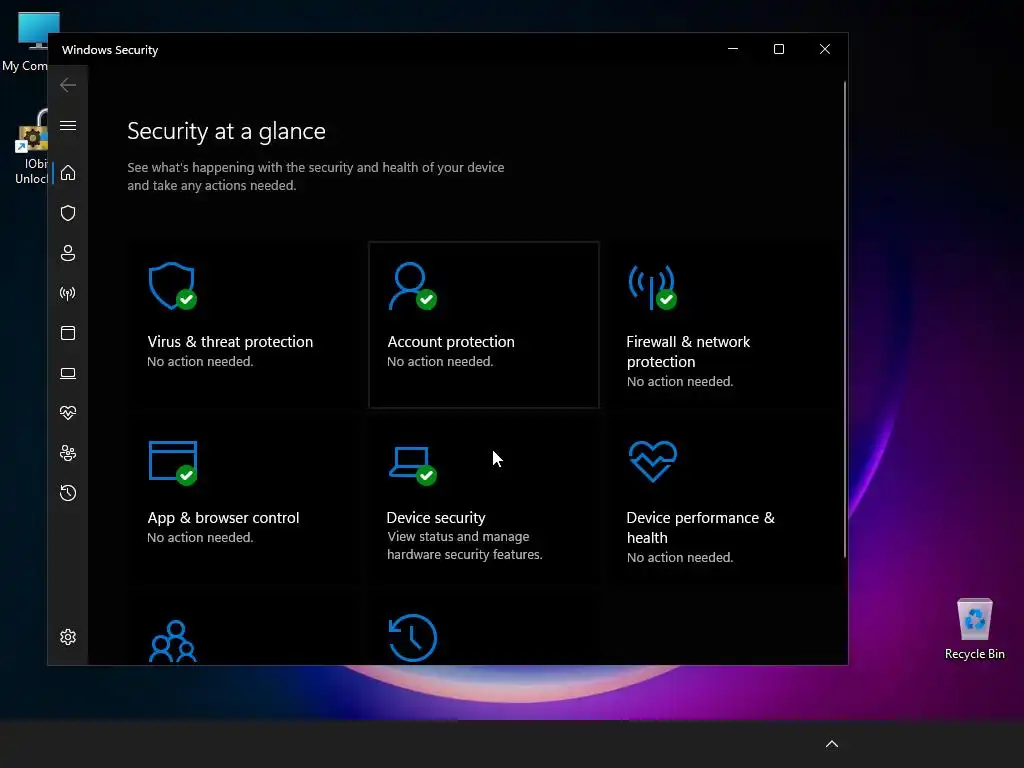Minimize the Windows Security window
The width and height of the screenshot is (1024, 768).
point(733,49)
